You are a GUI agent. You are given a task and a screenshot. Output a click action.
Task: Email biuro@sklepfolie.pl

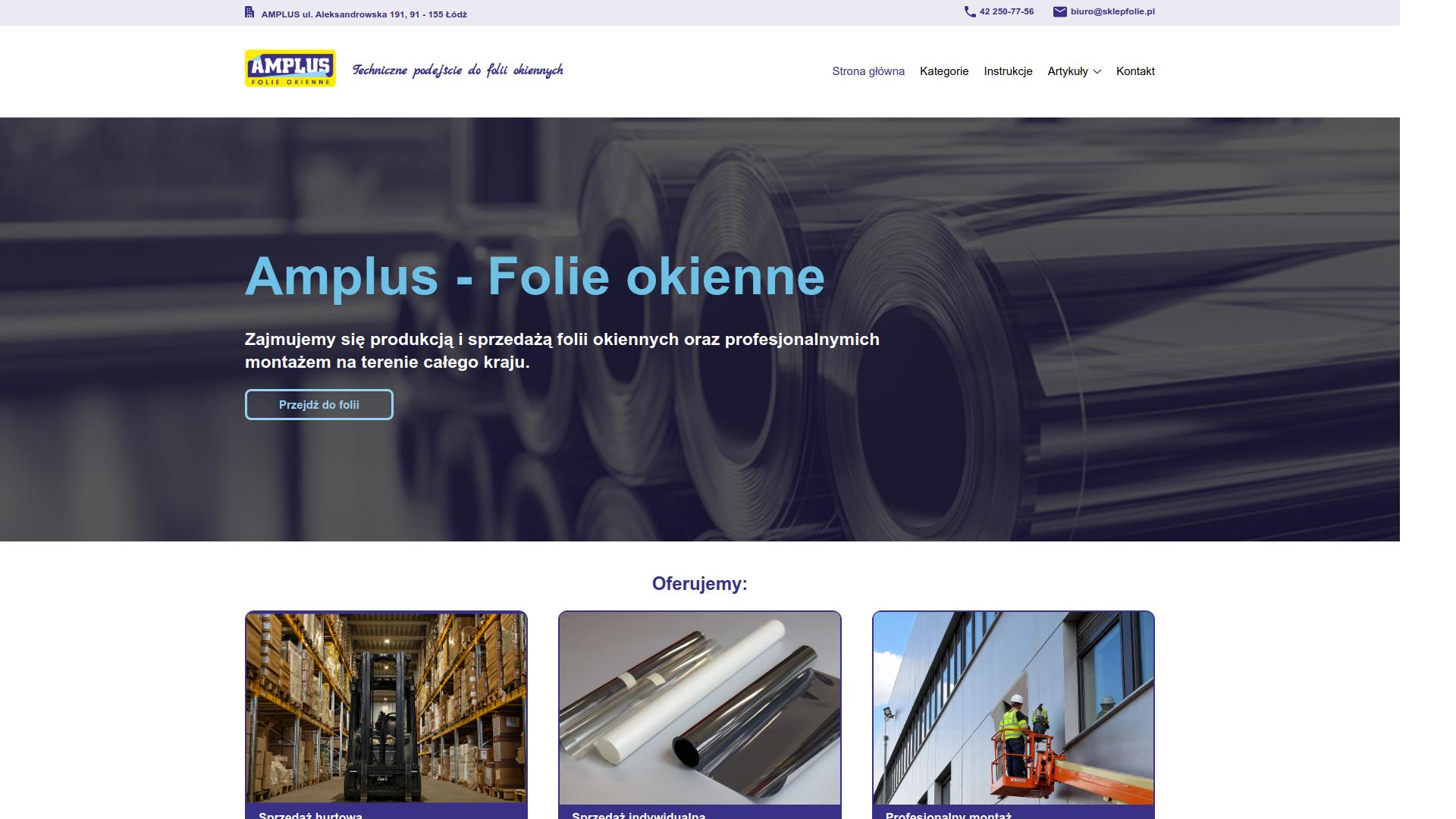(1112, 12)
